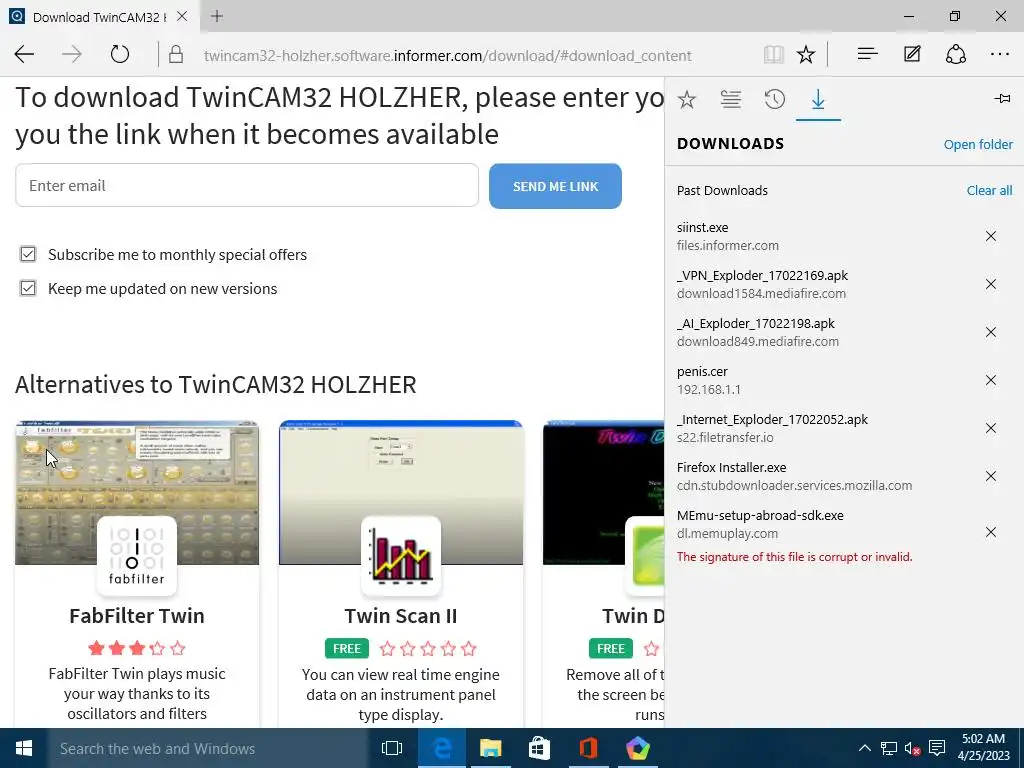Viewport: 1024px width, 768px height.
Task: Clear all past downloads
Action: 989,190
